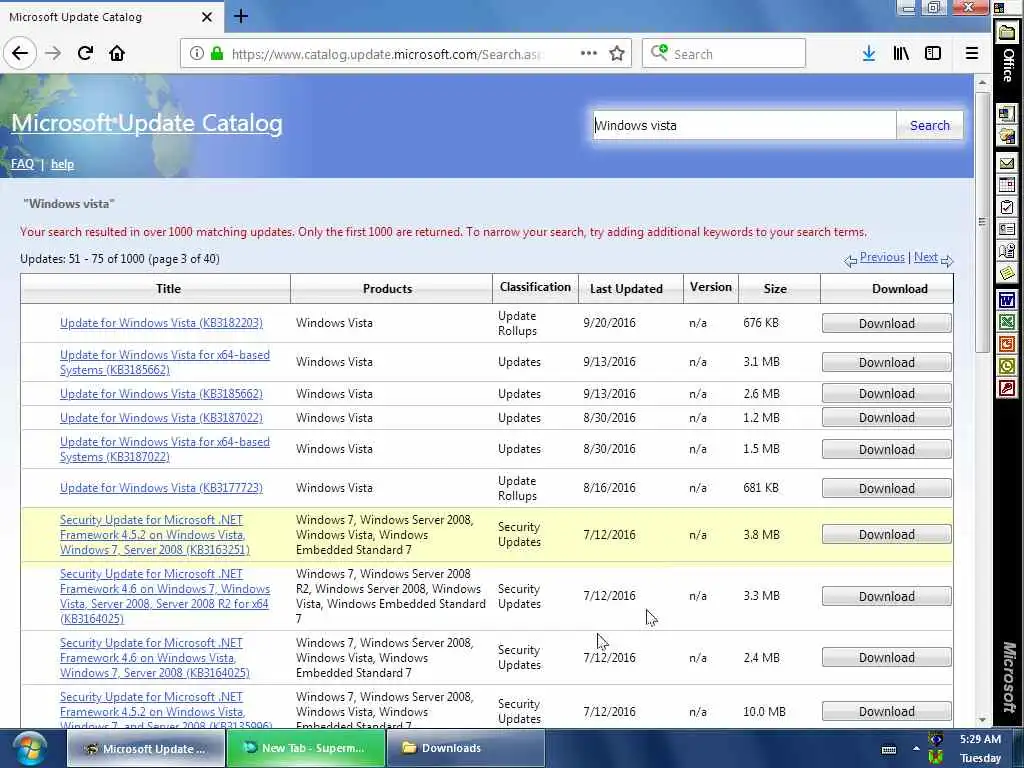The width and height of the screenshot is (1024, 768).
Task: Click the browser tab titled Microsoft Update Catalog
Action: pyautogui.click(x=110, y=17)
